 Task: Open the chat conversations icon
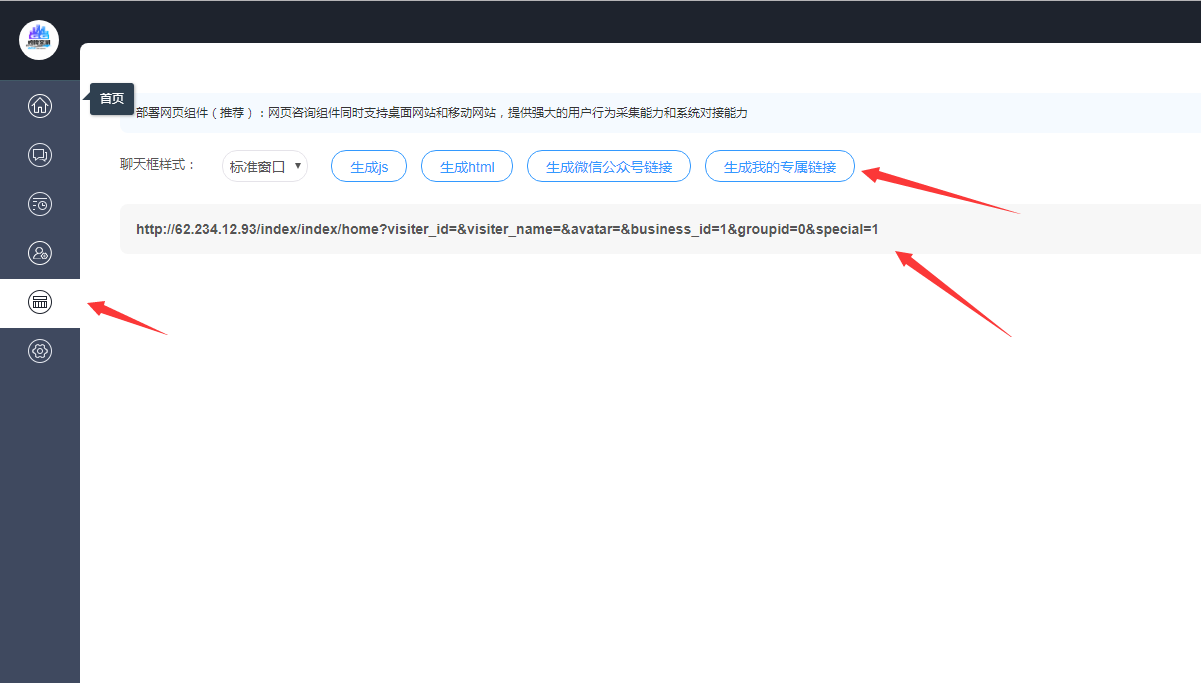tap(40, 154)
